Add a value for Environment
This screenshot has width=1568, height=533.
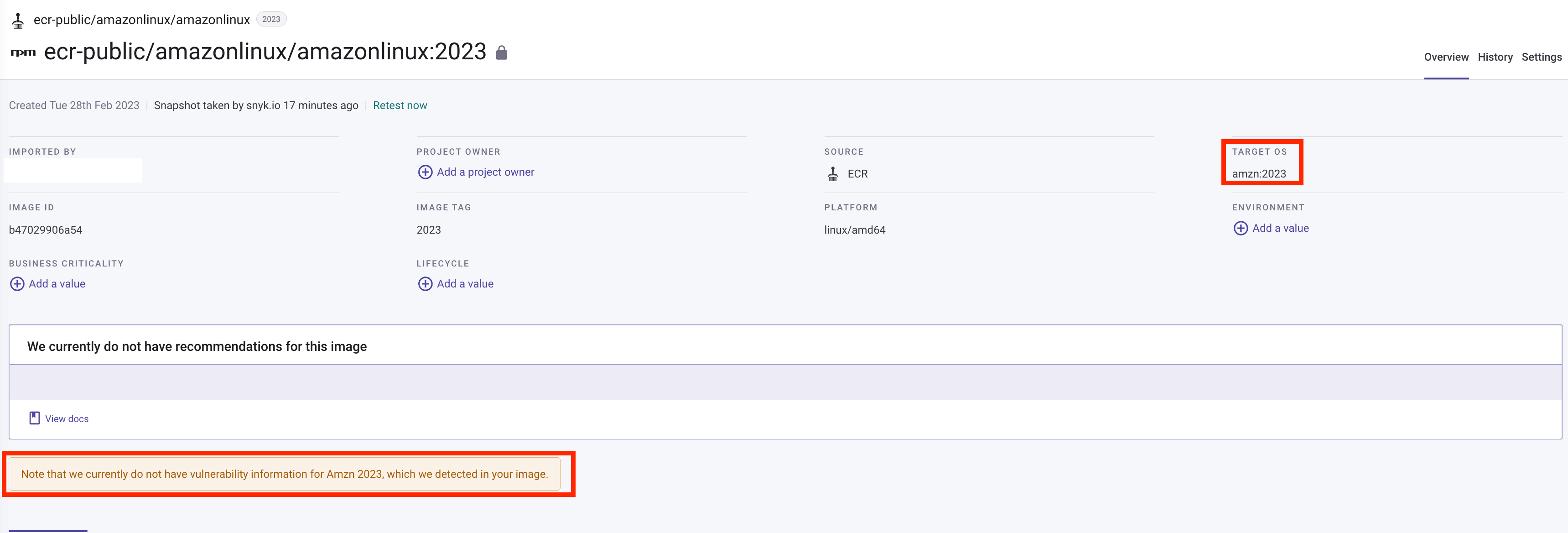(1280, 229)
